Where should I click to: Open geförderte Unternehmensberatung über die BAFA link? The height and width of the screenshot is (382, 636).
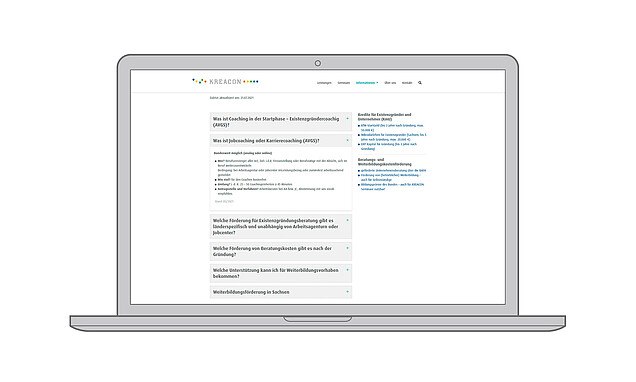393,171
